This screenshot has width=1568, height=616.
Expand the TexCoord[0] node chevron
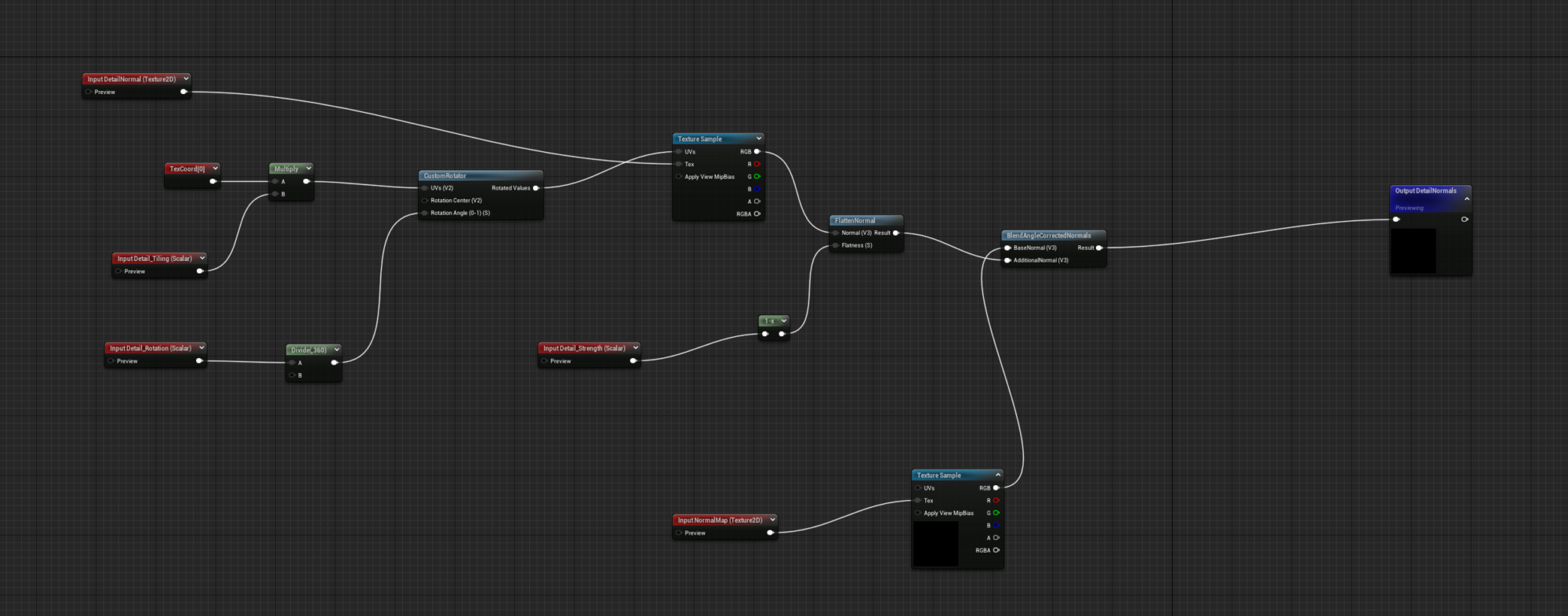[x=215, y=168]
